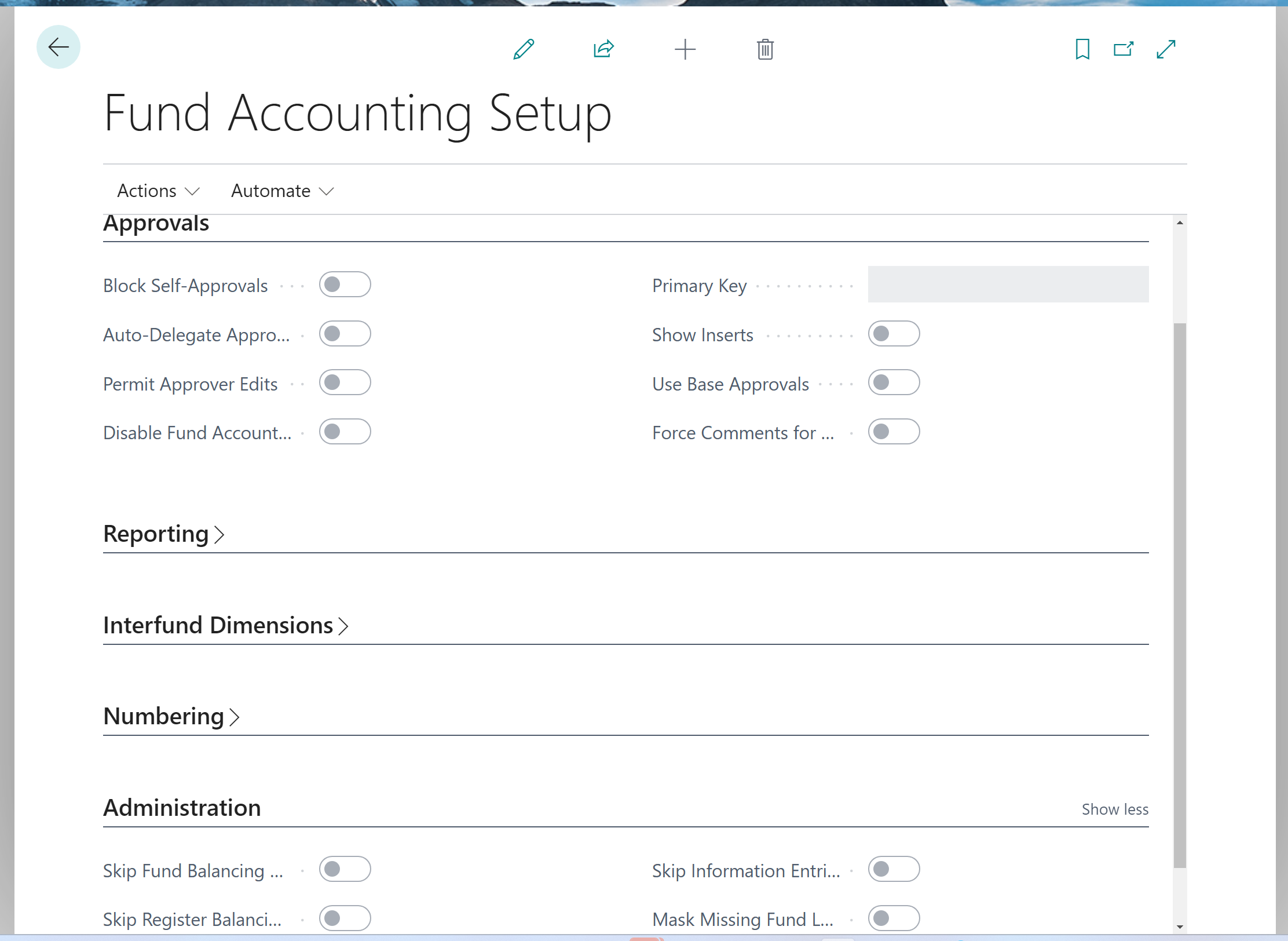The image size is (1288, 941).
Task: Click the pencil edit icon
Action: tap(524, 49)
